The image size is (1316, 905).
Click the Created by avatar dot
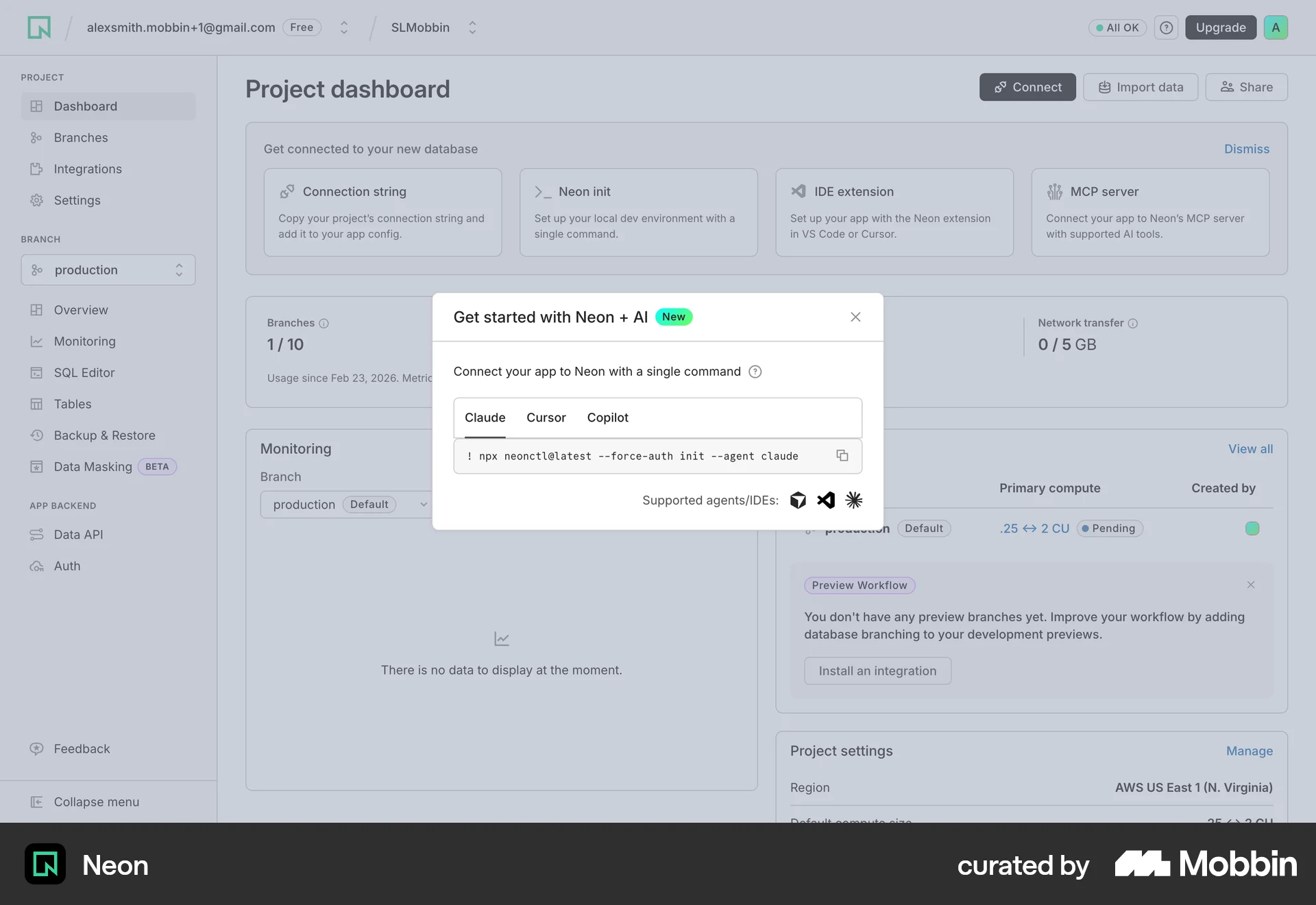coord(1252,529)
